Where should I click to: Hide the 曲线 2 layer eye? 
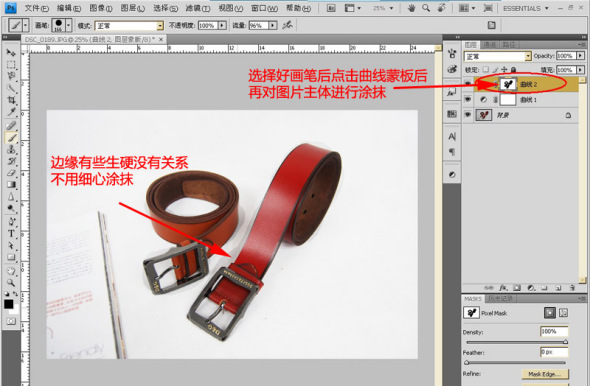click(468, 84)
